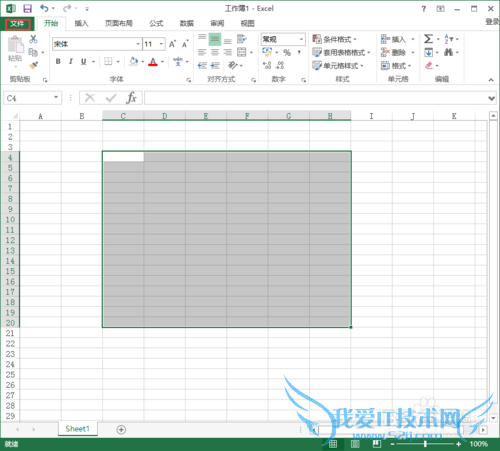Toggle Italic formatting
500x451 pixels.
71,61
